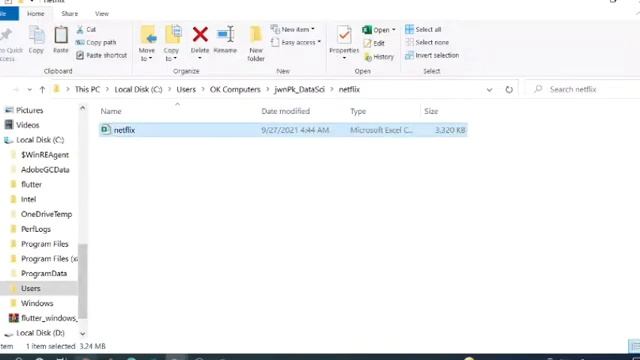Open the File menu tab
The image size is (640, 360).
[8, 13]
